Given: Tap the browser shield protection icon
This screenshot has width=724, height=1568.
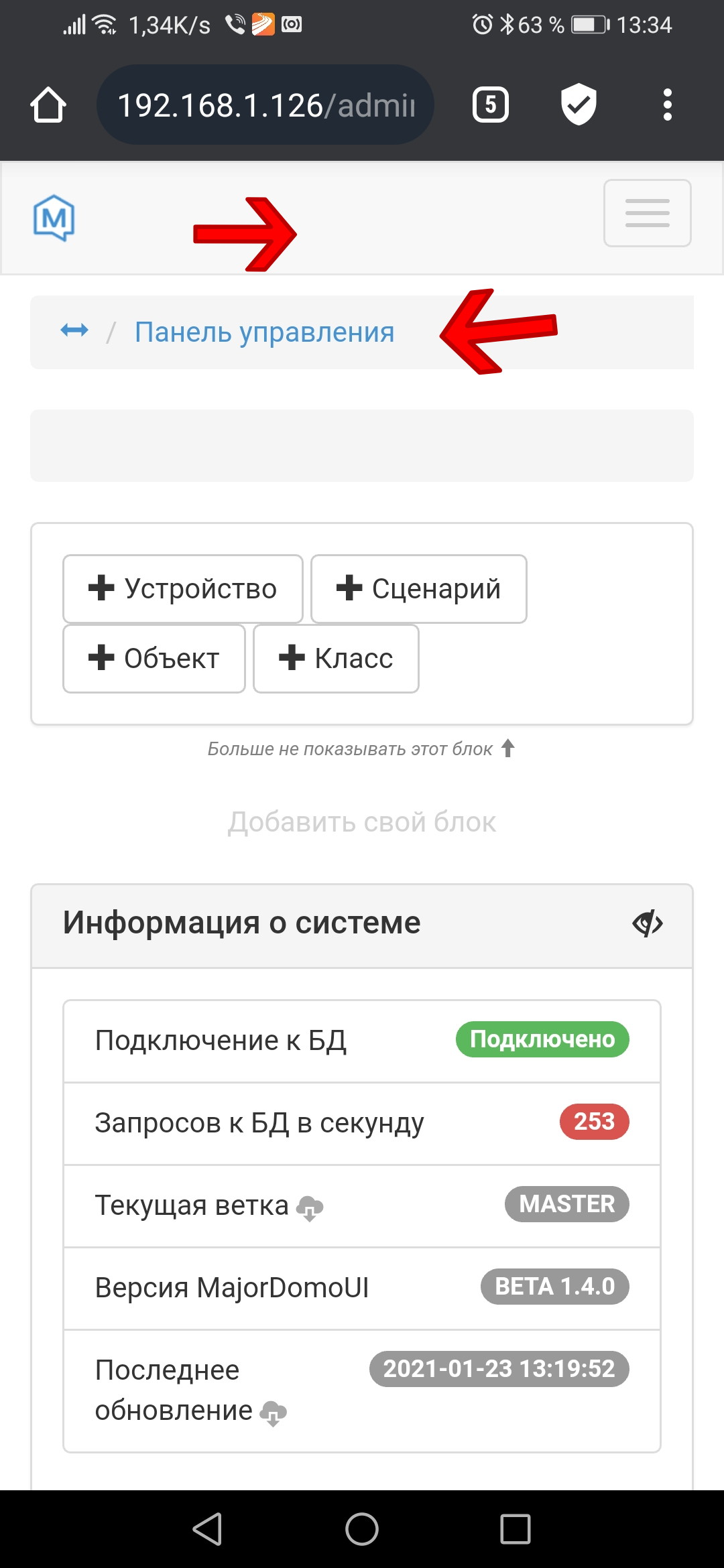Looking at the screenshot, I should pos(579,105).
